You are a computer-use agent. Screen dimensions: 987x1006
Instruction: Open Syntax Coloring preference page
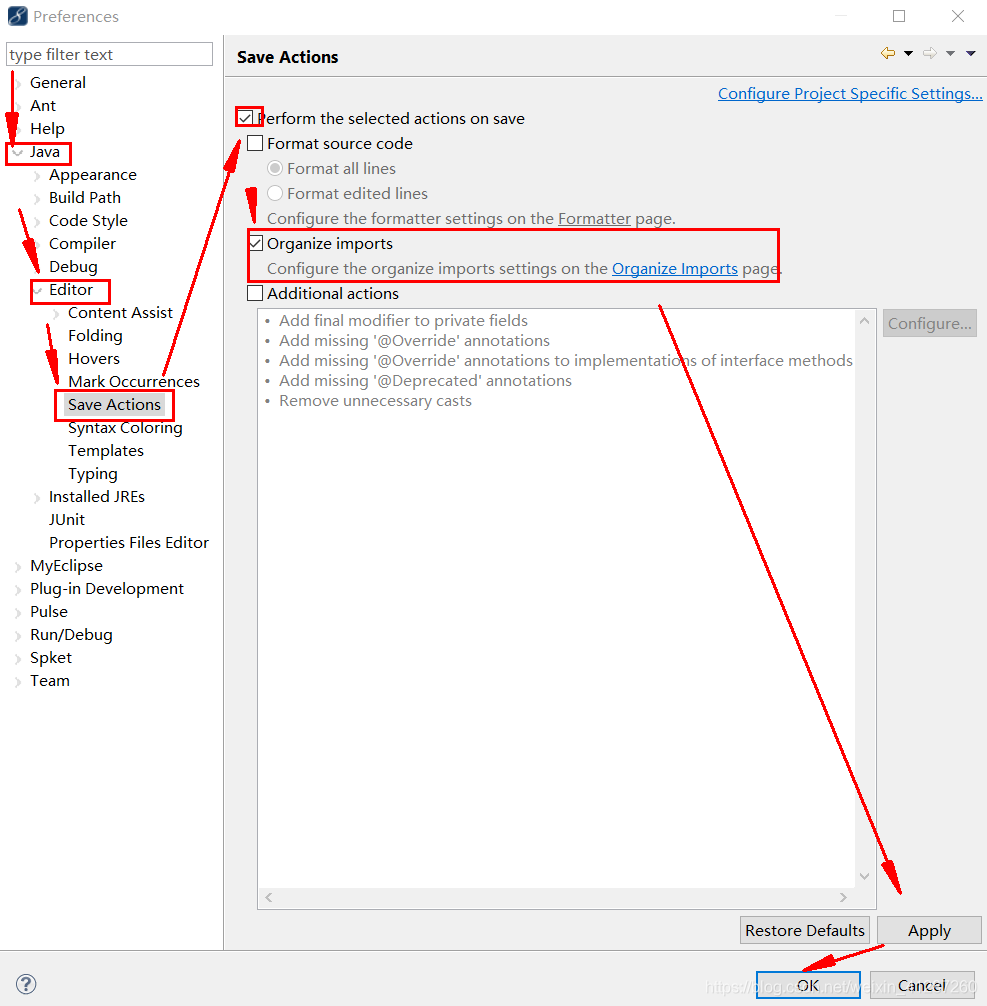125,428
